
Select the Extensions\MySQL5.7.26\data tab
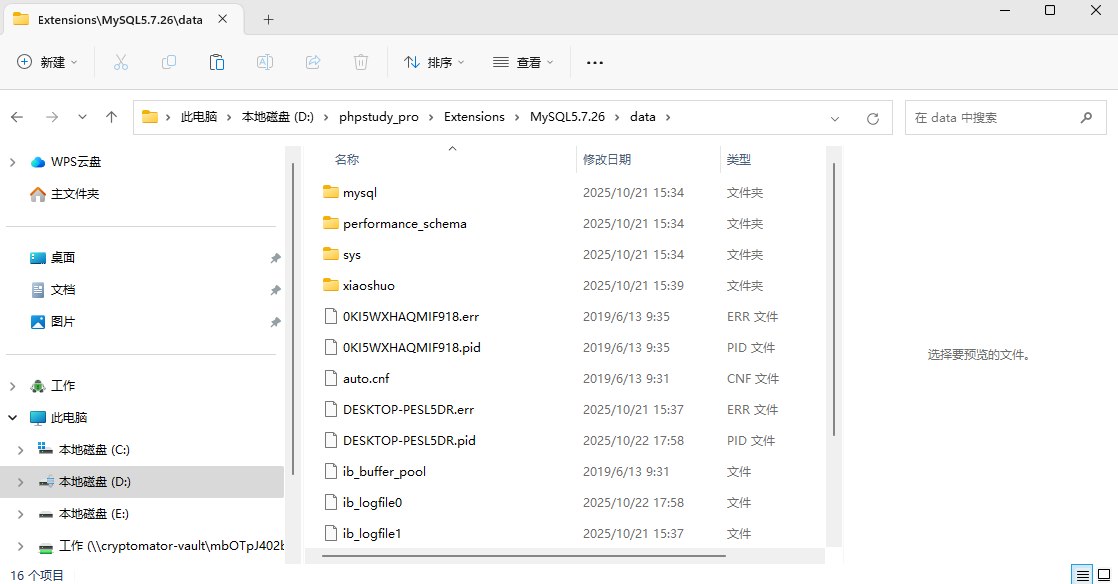point(120,18)
